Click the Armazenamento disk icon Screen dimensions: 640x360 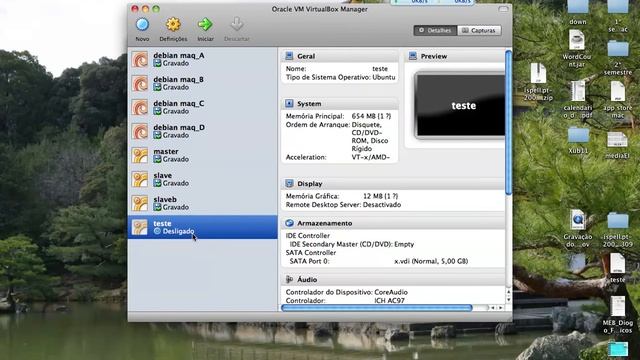289,223
